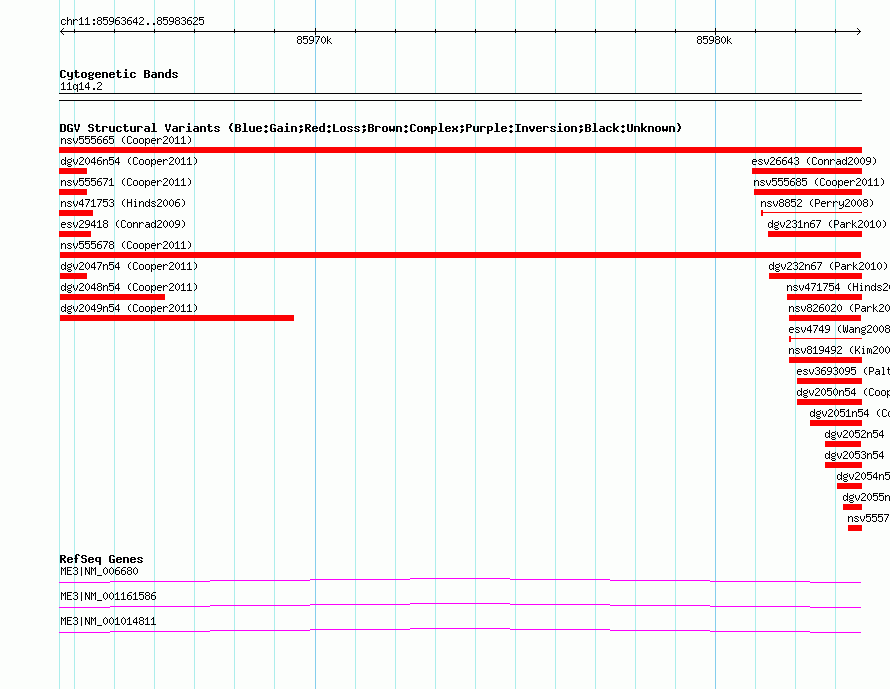Select the long red nsv555665 loss bar

[x=460, y=150]
